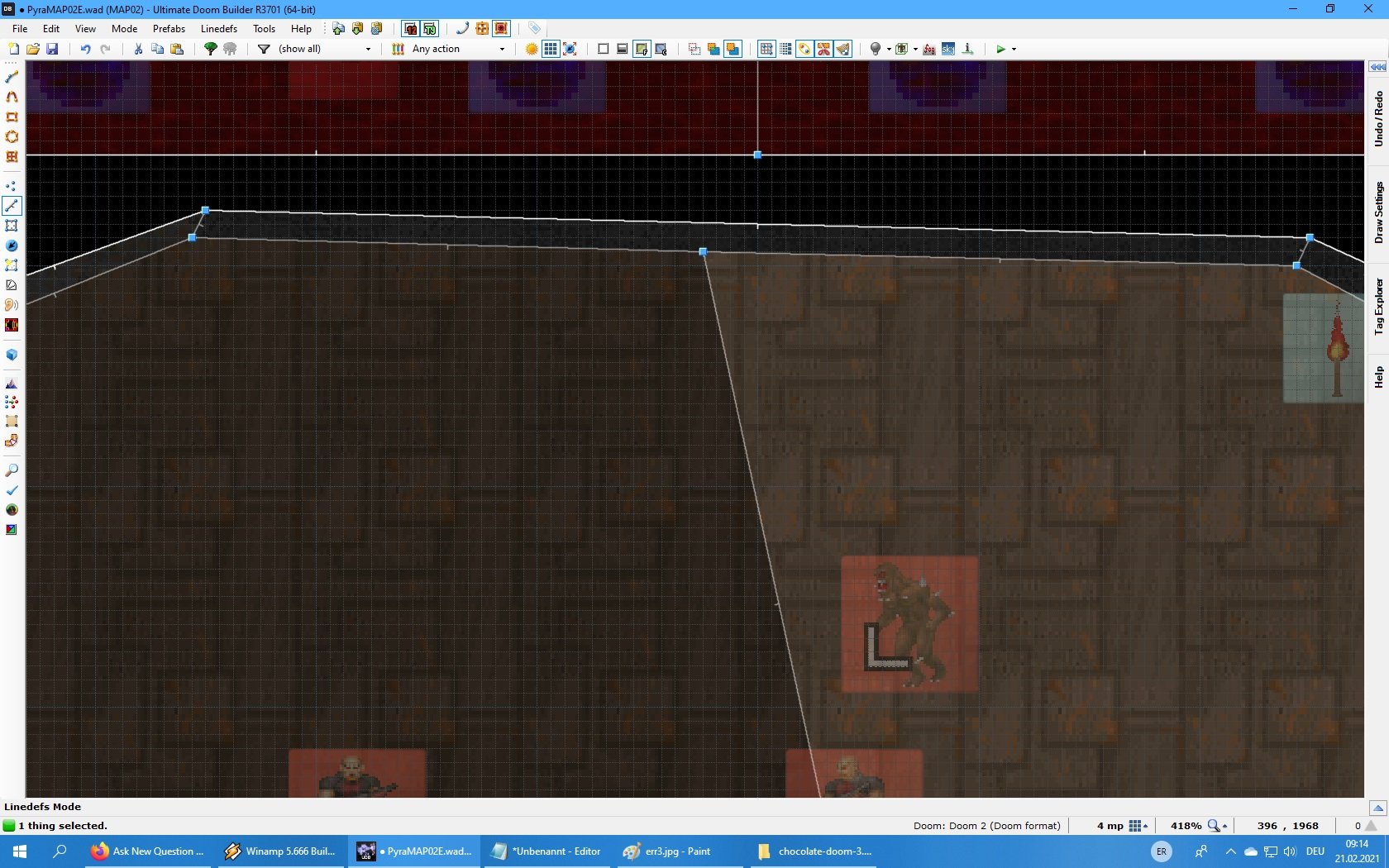
Task: Open the Mode menu
Action: (x=124, y=28)
